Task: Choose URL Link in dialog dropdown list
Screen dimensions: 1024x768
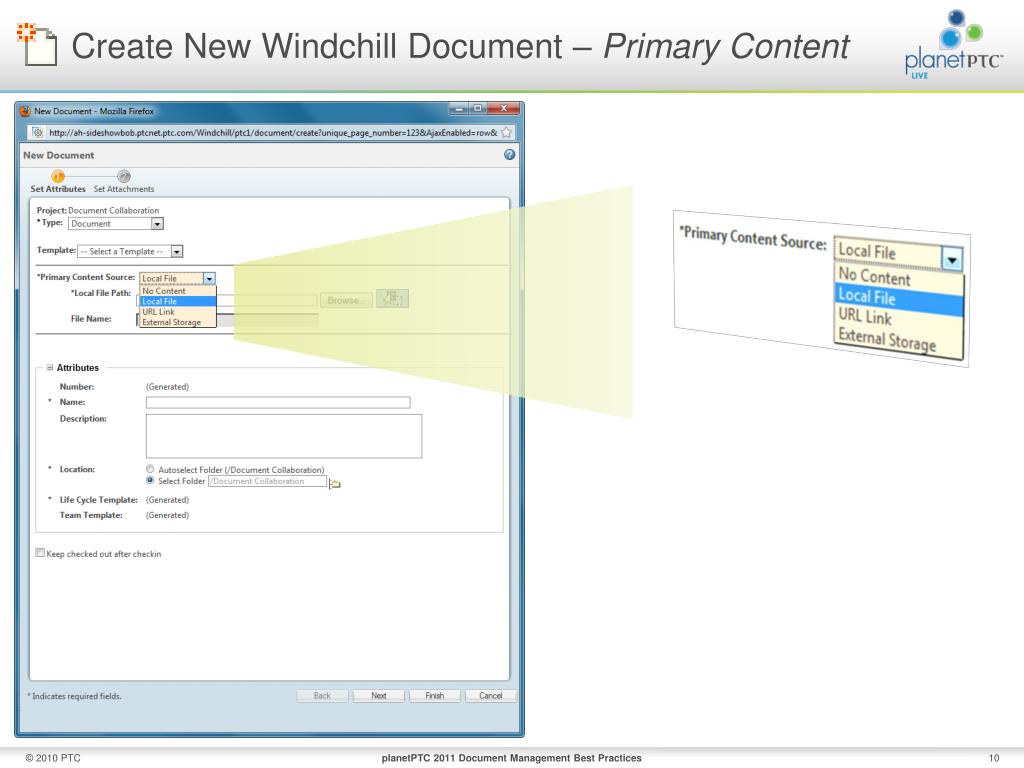Action: (178, 312)
